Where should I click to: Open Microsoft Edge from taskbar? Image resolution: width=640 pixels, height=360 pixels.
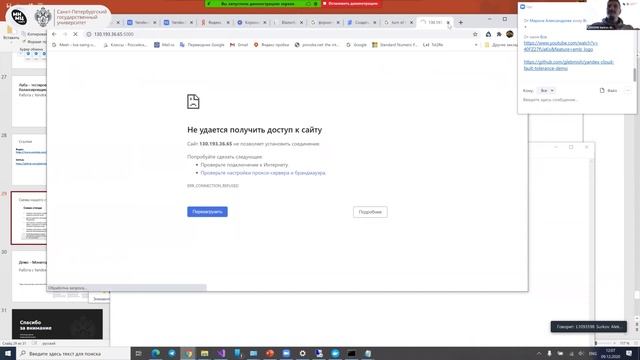tap(156, 353)
